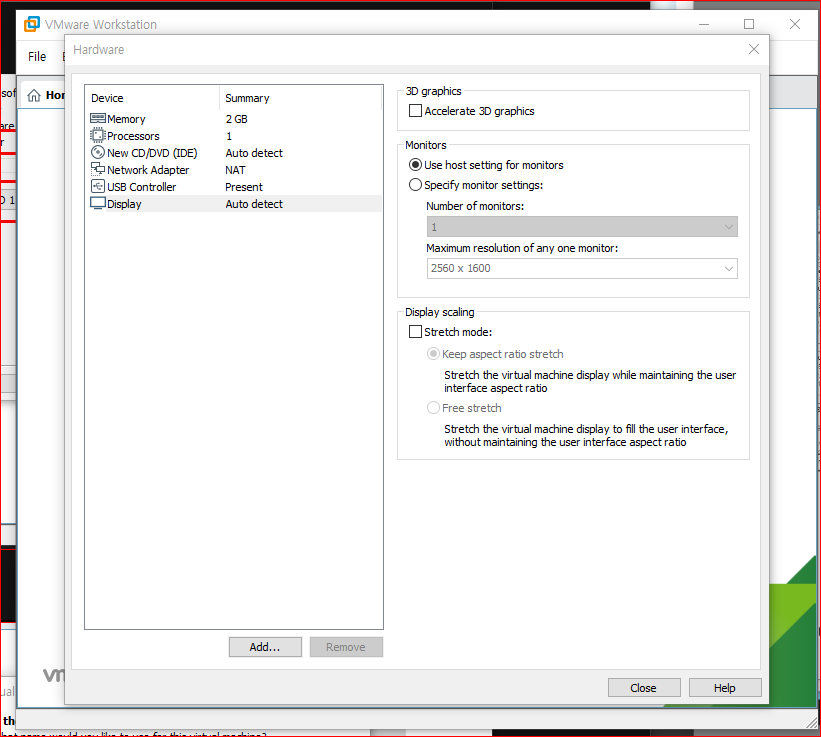This screenshot has width=821, height=737.
Task: Enable the Stretch mode checkbox
Action: point(415,332)
